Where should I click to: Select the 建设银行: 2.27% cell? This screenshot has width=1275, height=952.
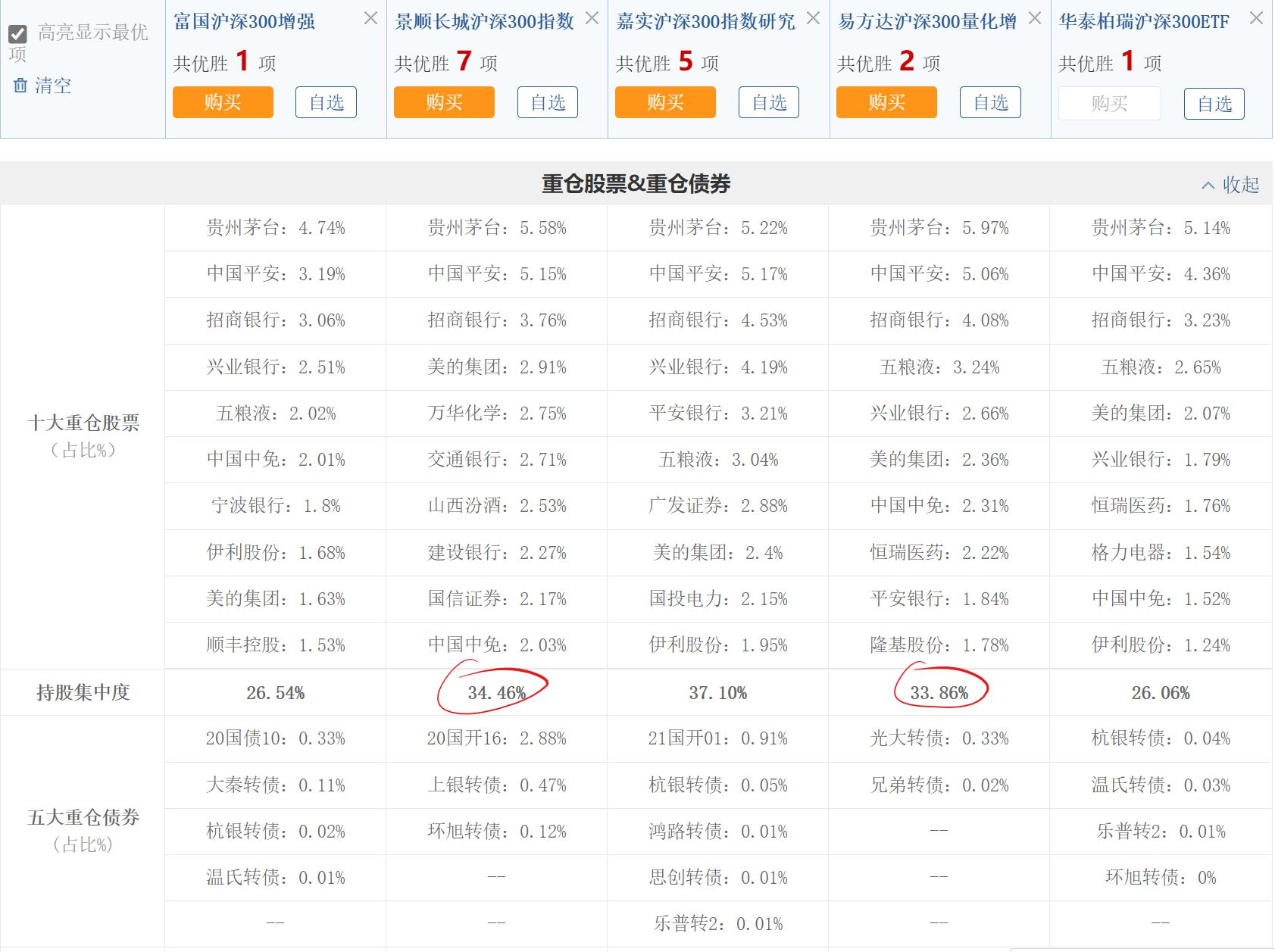pyautogui.click(x=497, y=553)
